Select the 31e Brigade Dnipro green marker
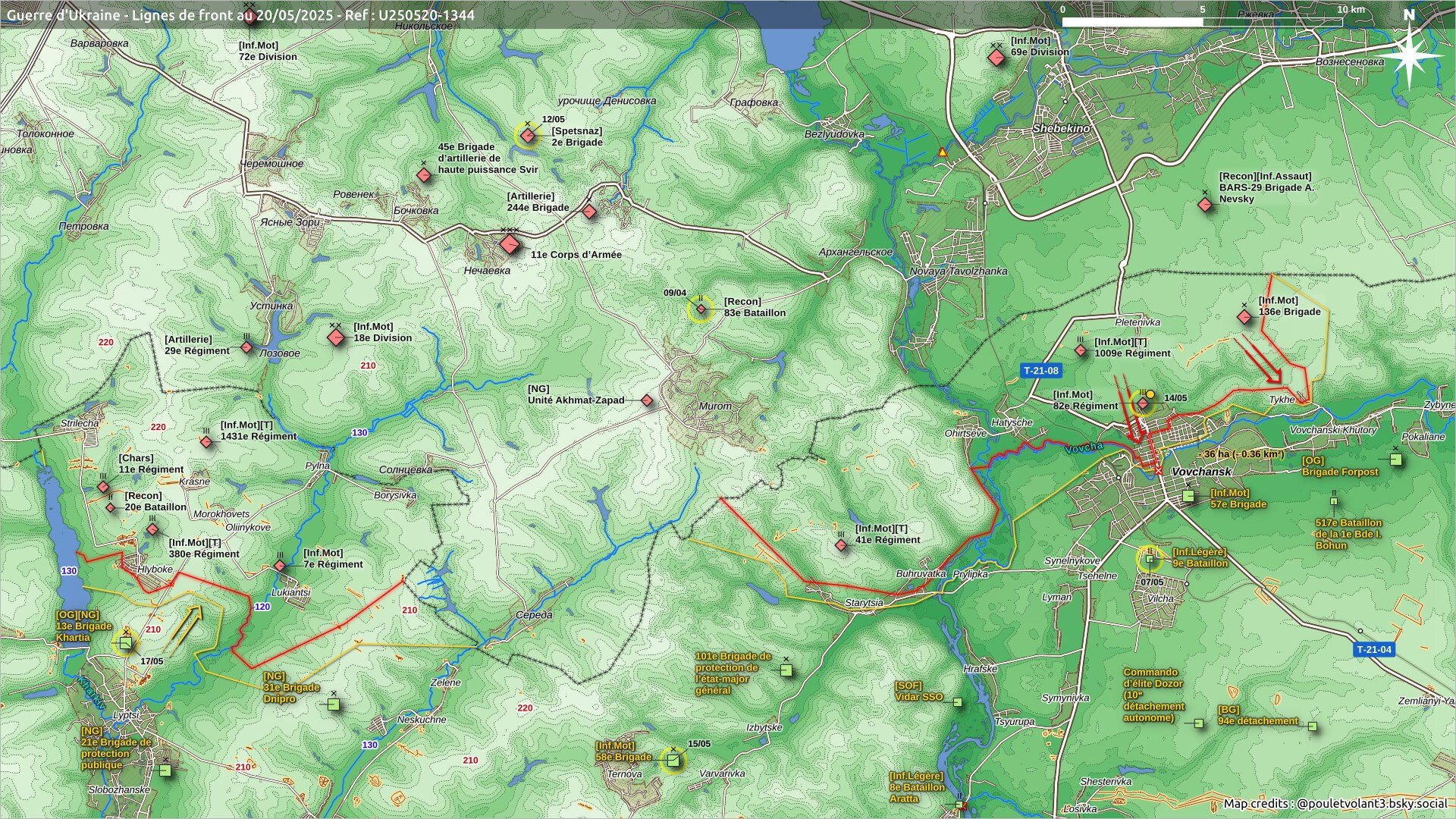 tap(333, 704)
